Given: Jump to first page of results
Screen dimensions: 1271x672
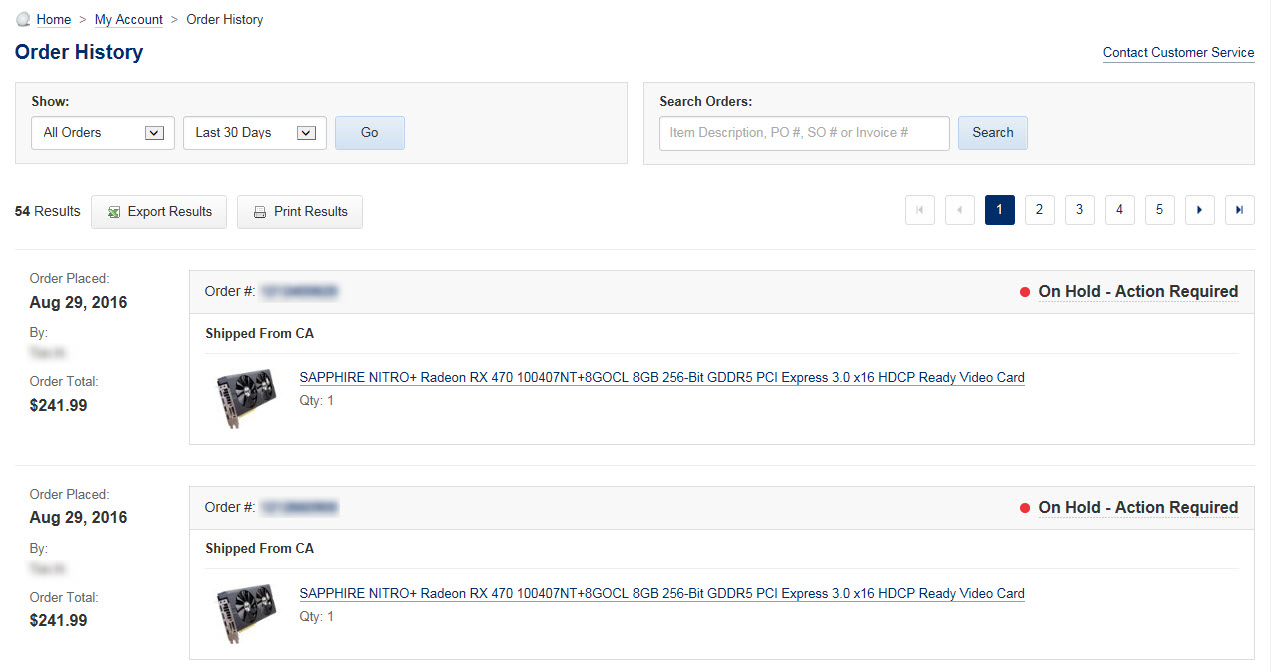Looking at the screenshot, I should [x=920, y=210].
